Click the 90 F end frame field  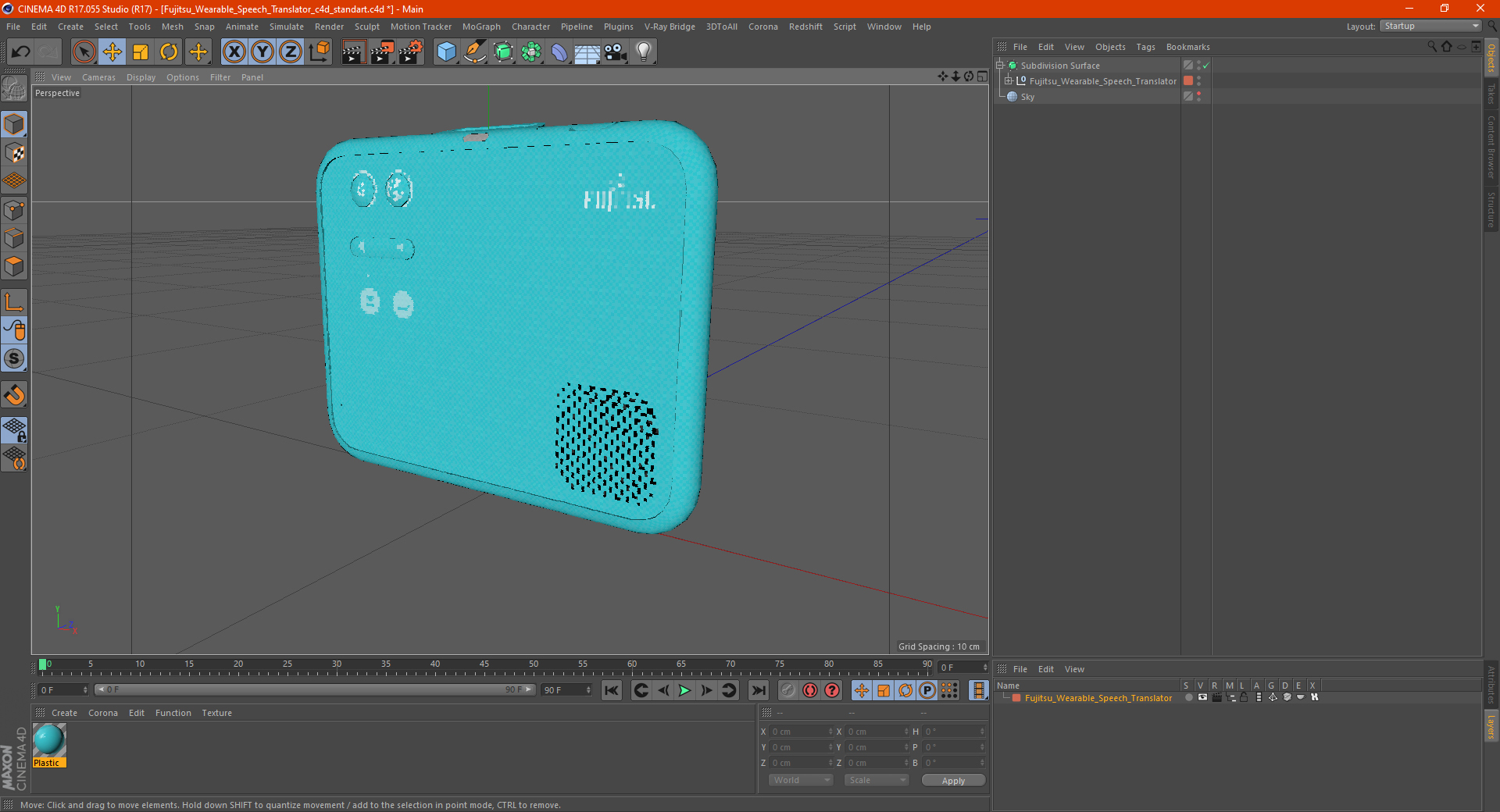568,690
